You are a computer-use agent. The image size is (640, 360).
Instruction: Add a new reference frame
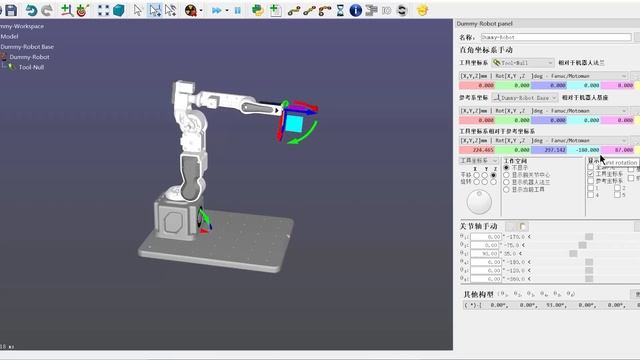pos(67,10)
